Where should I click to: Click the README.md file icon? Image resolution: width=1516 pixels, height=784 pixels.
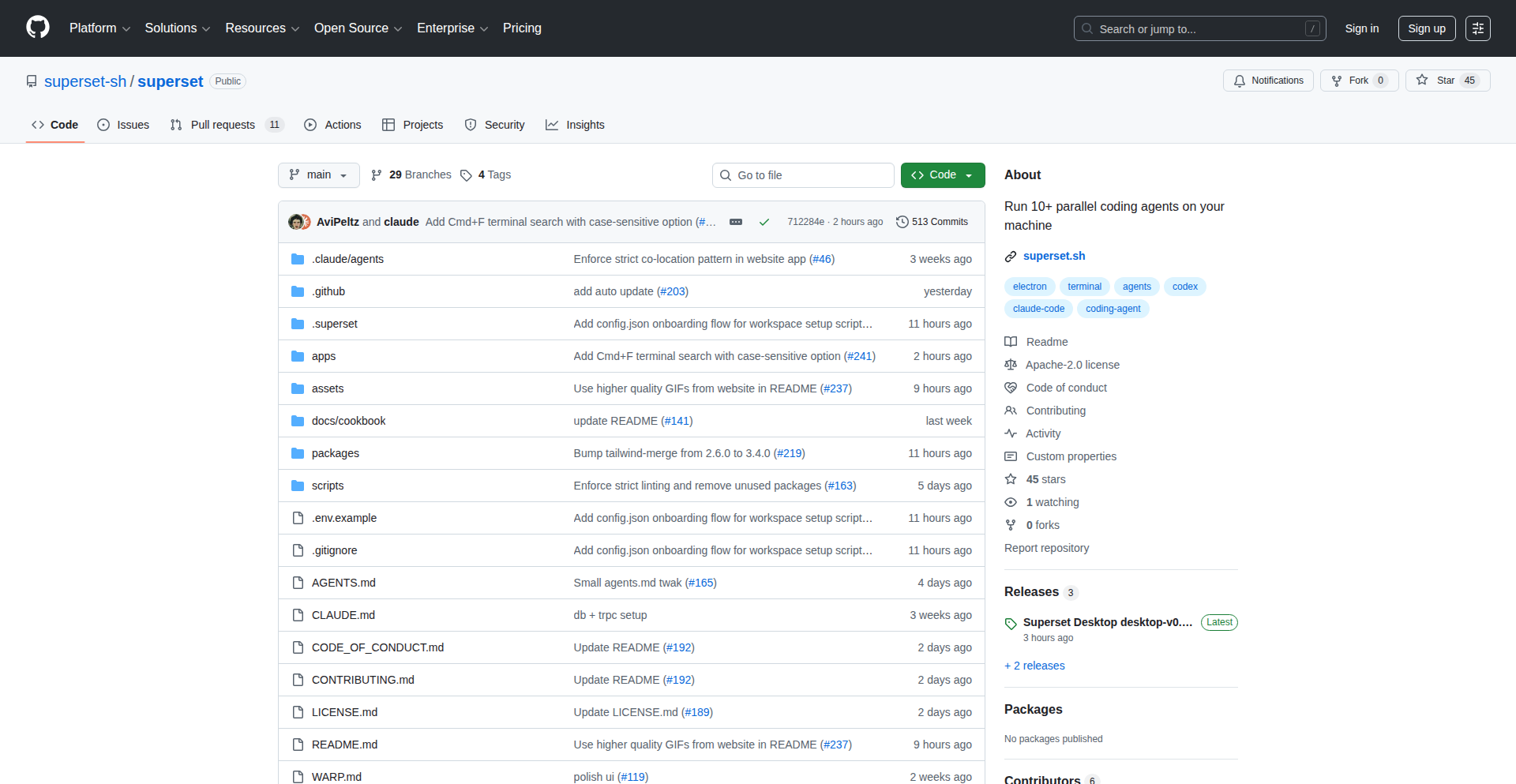click(298, 744)
